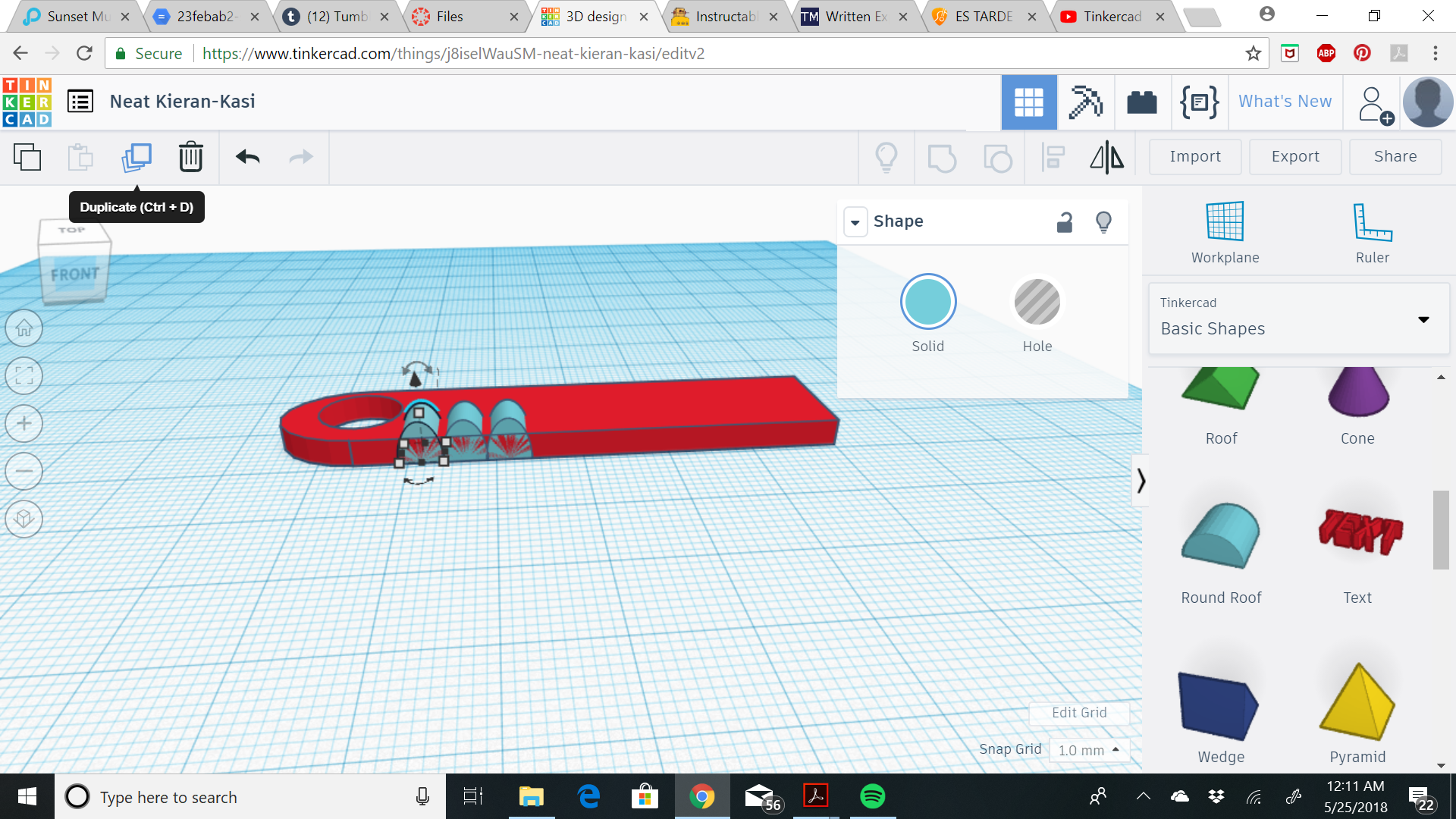The width and height of the screenshot is (1456, 819).
Task: Click the FRONT face of view cube
Action: [x=74, y=275]
